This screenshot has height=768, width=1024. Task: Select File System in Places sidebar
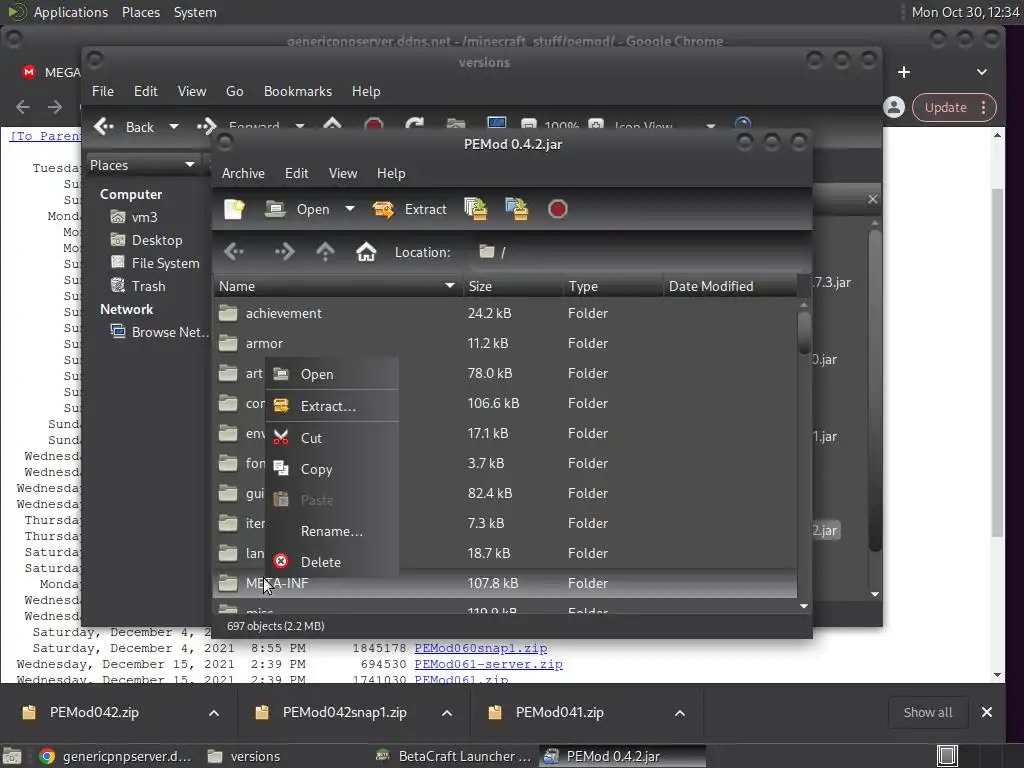(155, 263)
